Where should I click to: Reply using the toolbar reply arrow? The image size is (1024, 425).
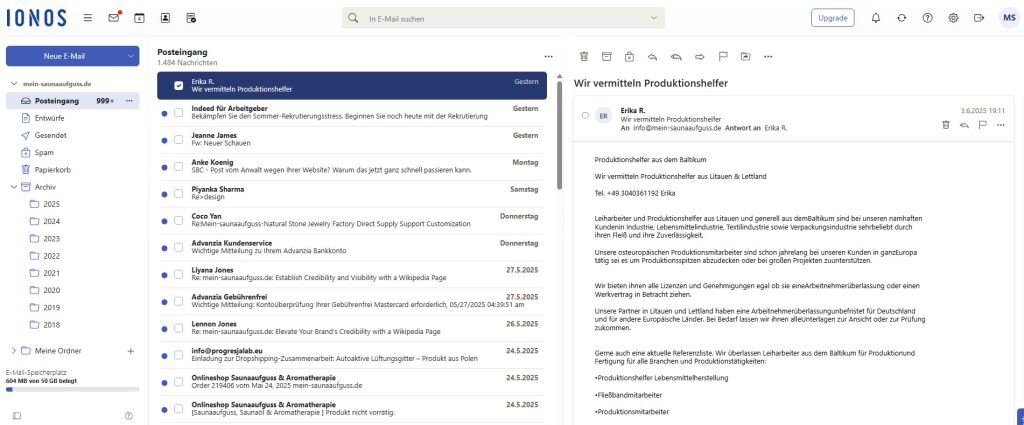click(x=652, y=57)
